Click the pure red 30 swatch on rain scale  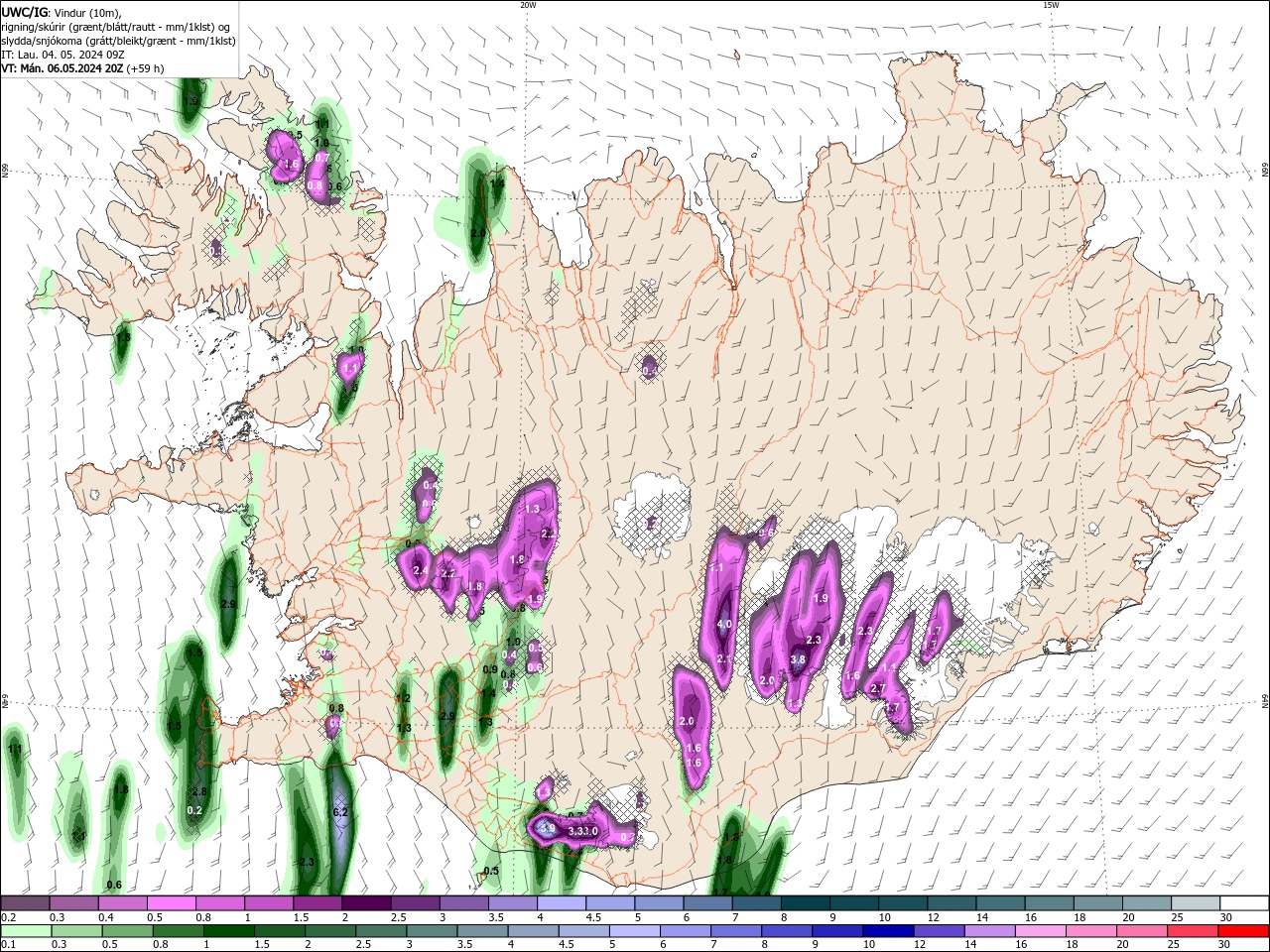pos(1244,931)
